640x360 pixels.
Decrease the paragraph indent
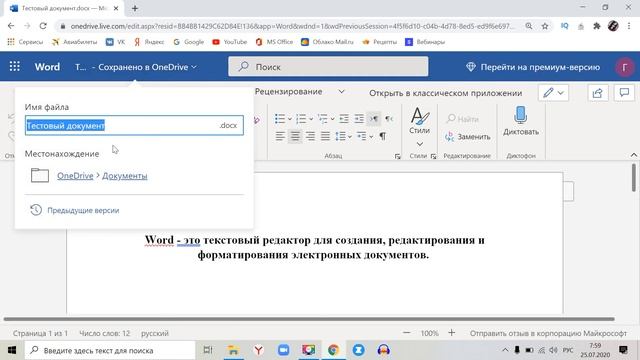(344, 119)
